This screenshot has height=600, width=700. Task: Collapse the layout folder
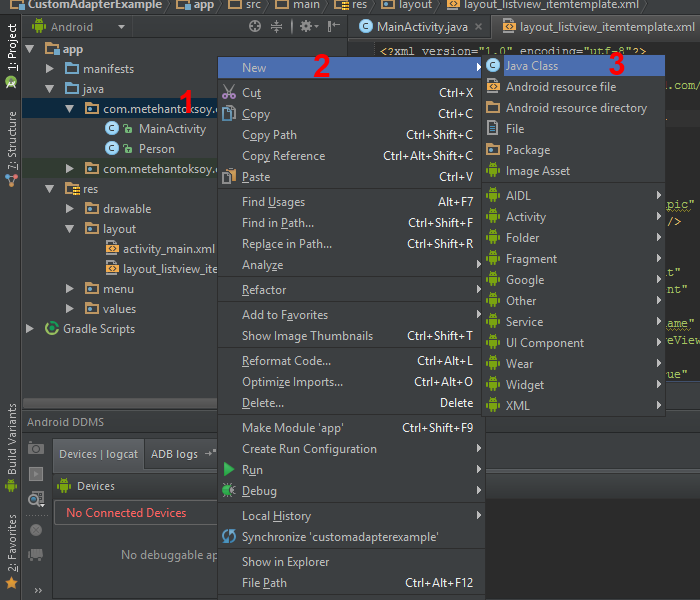pyautogui.click(x=70, y=229)
